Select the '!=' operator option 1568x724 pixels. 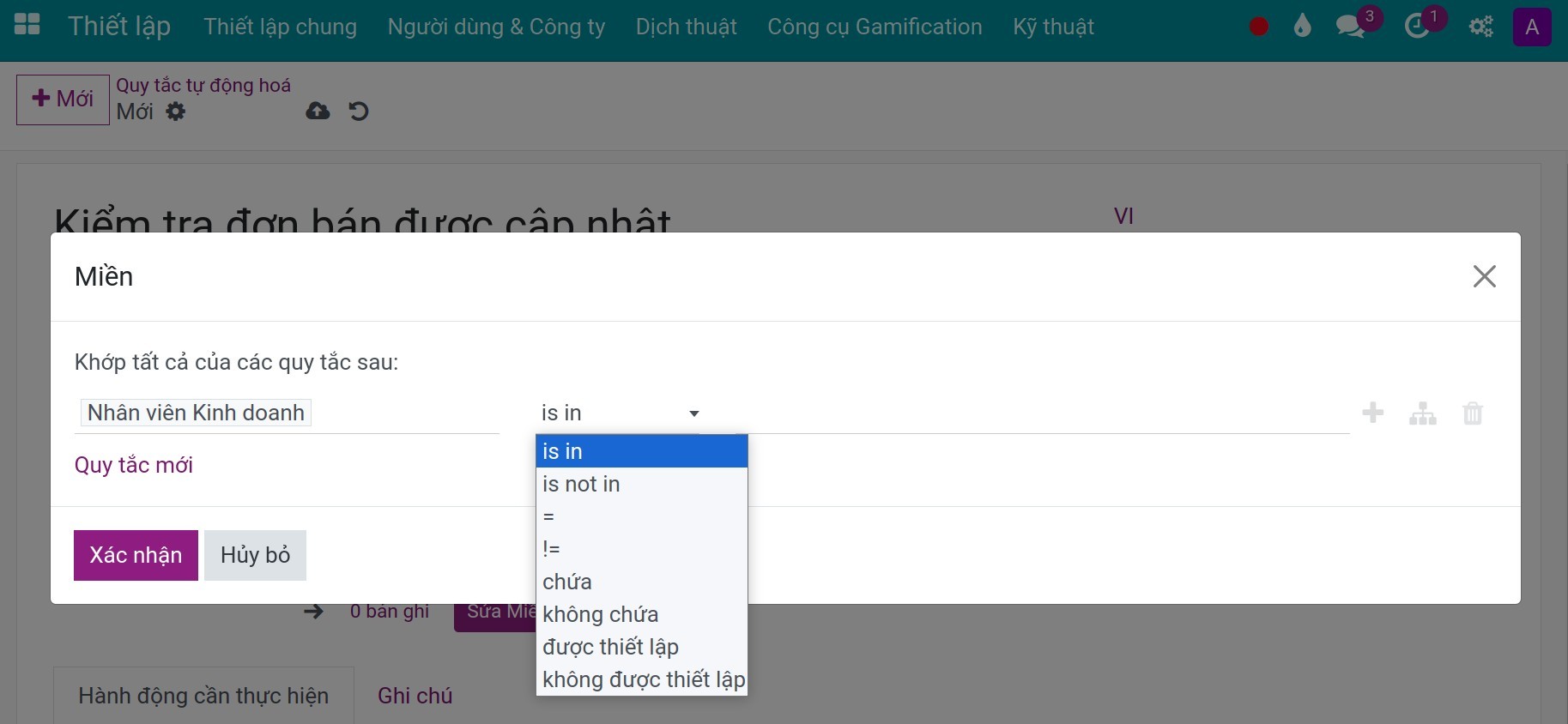(x=642, y=549)
